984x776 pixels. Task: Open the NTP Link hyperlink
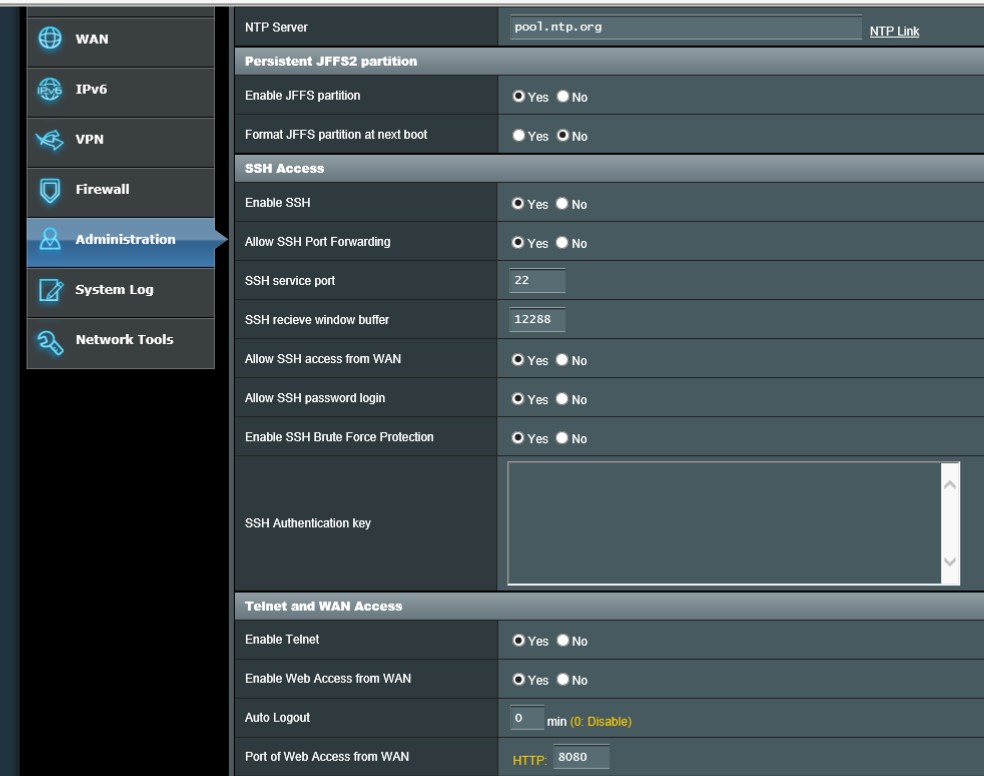pyautogui.click(x=894, y=32)
